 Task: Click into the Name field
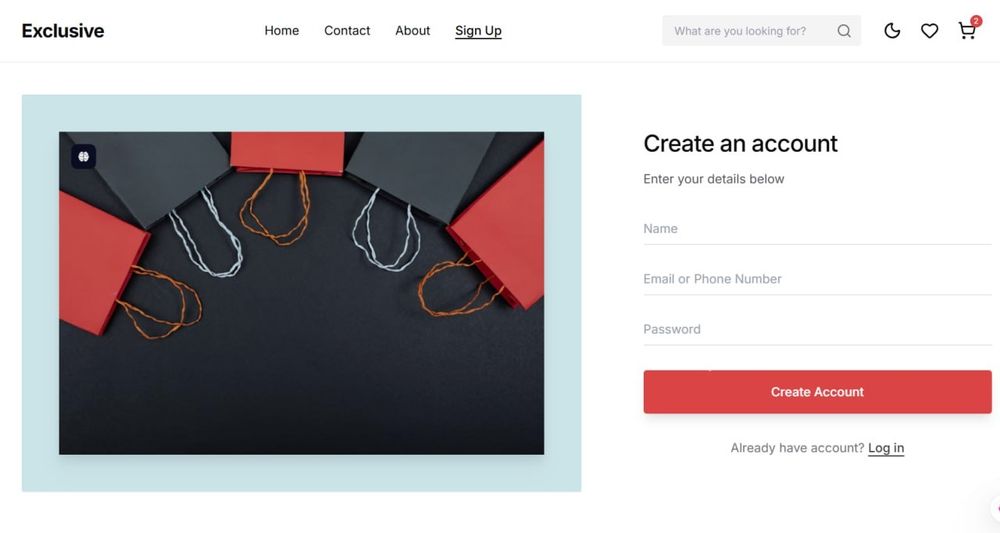(817, 229)
